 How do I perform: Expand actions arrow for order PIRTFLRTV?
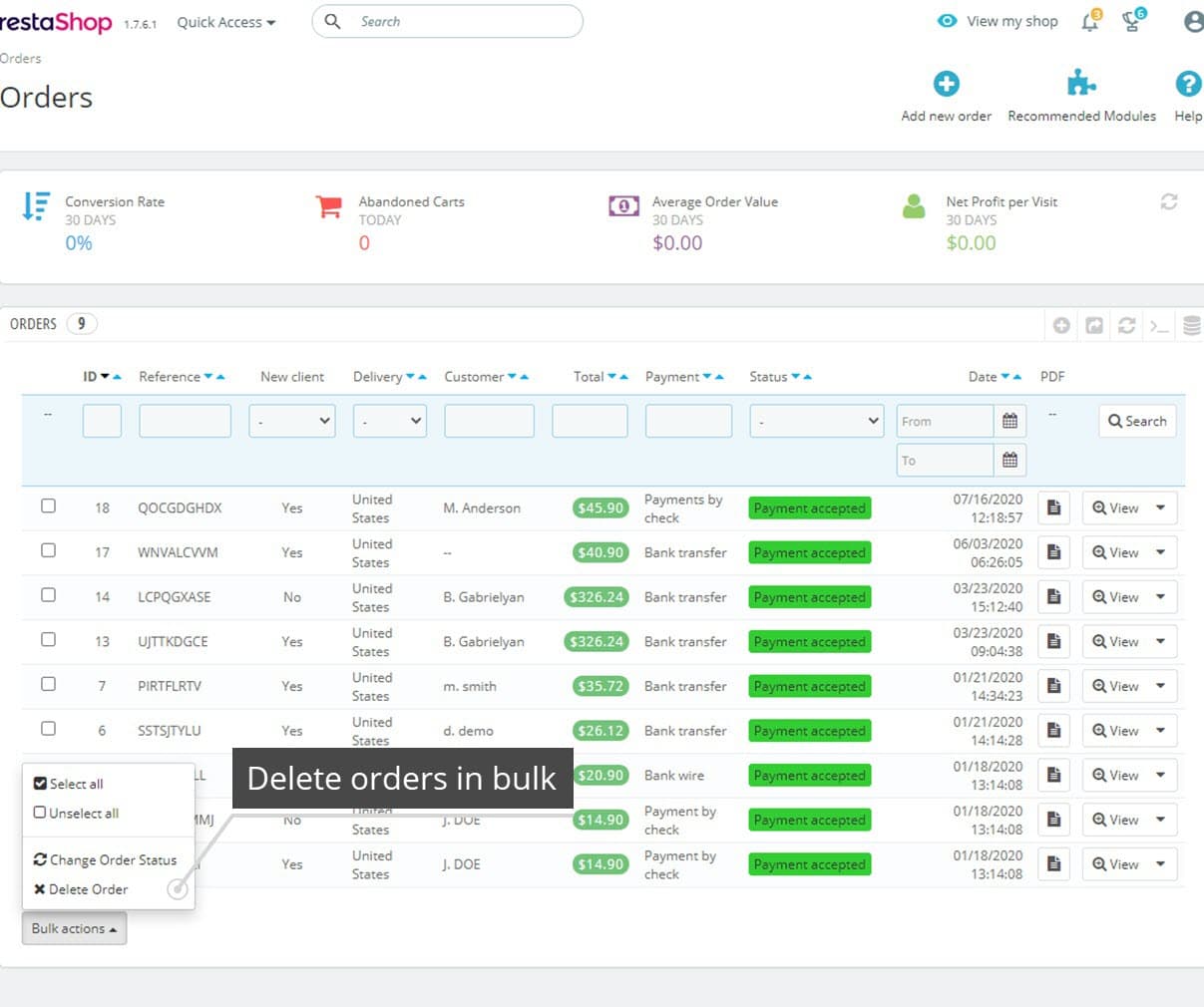(1161, 686)
